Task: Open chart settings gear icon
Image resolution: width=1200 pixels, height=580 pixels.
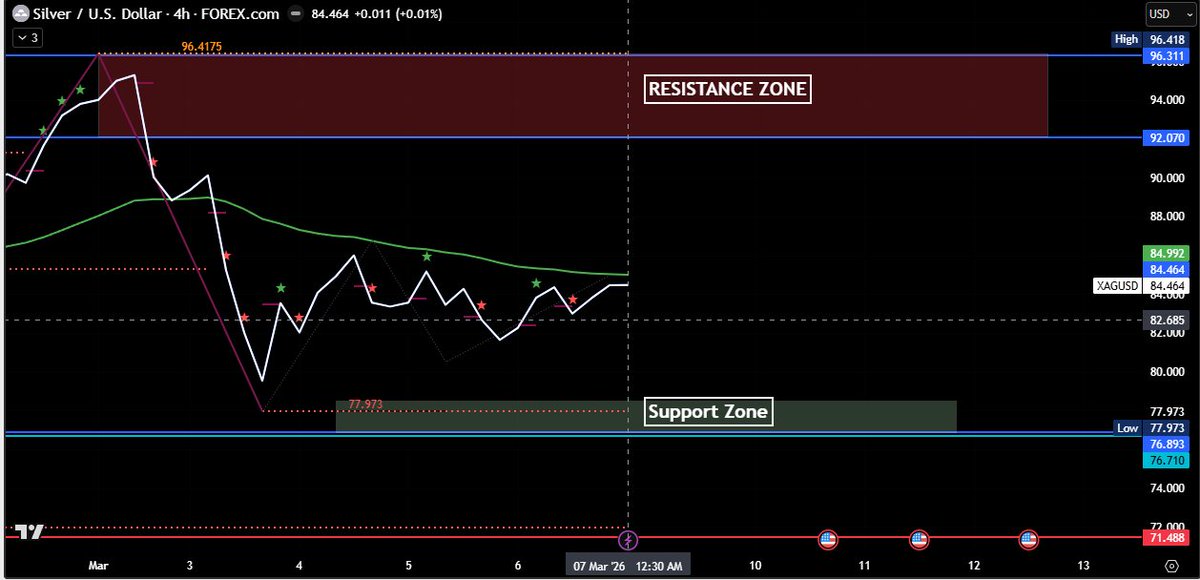Action: pos(1170,566)
